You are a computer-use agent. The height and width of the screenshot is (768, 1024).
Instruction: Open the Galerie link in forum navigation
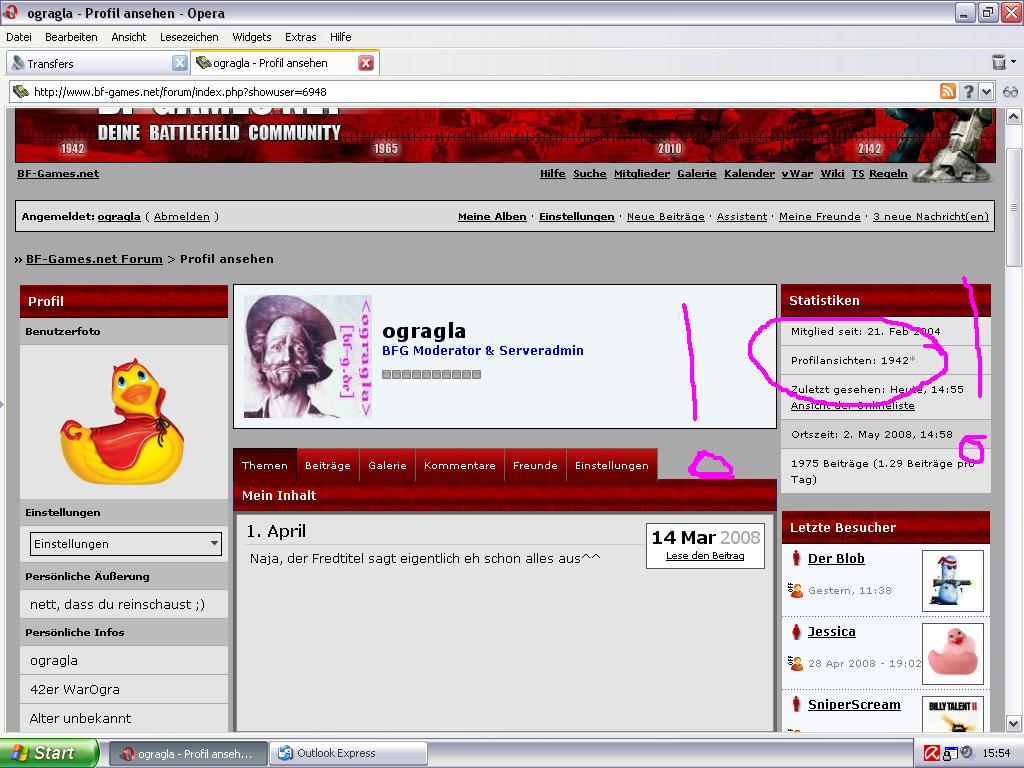(x=697, y=174)
